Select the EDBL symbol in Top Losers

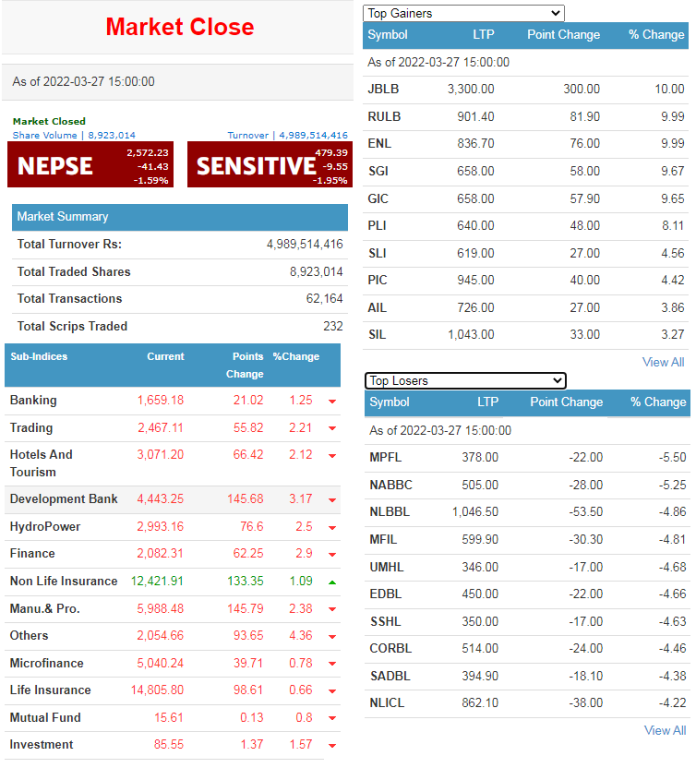pos(385,594)
